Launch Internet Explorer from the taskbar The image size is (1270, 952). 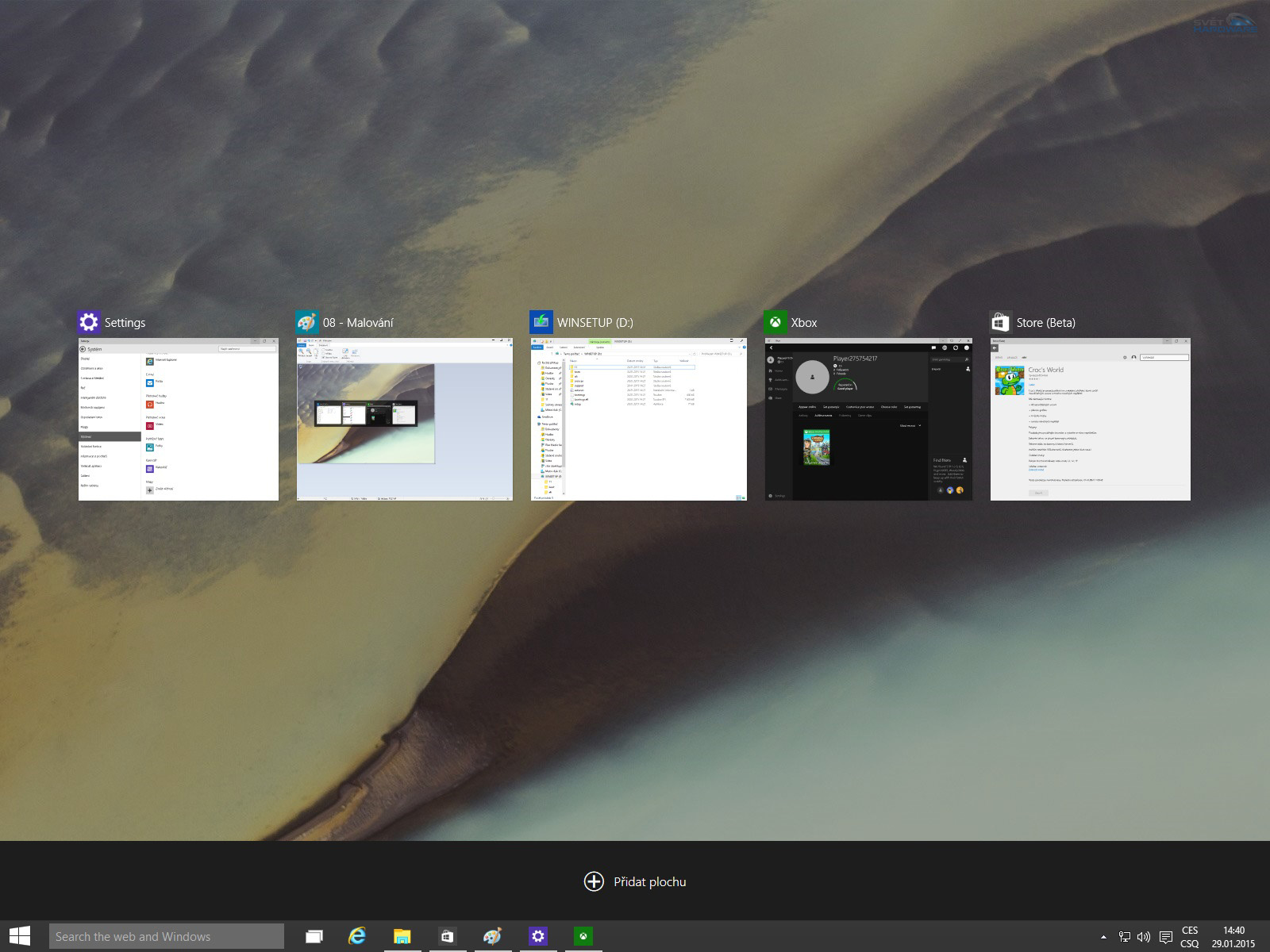point(358,937)
